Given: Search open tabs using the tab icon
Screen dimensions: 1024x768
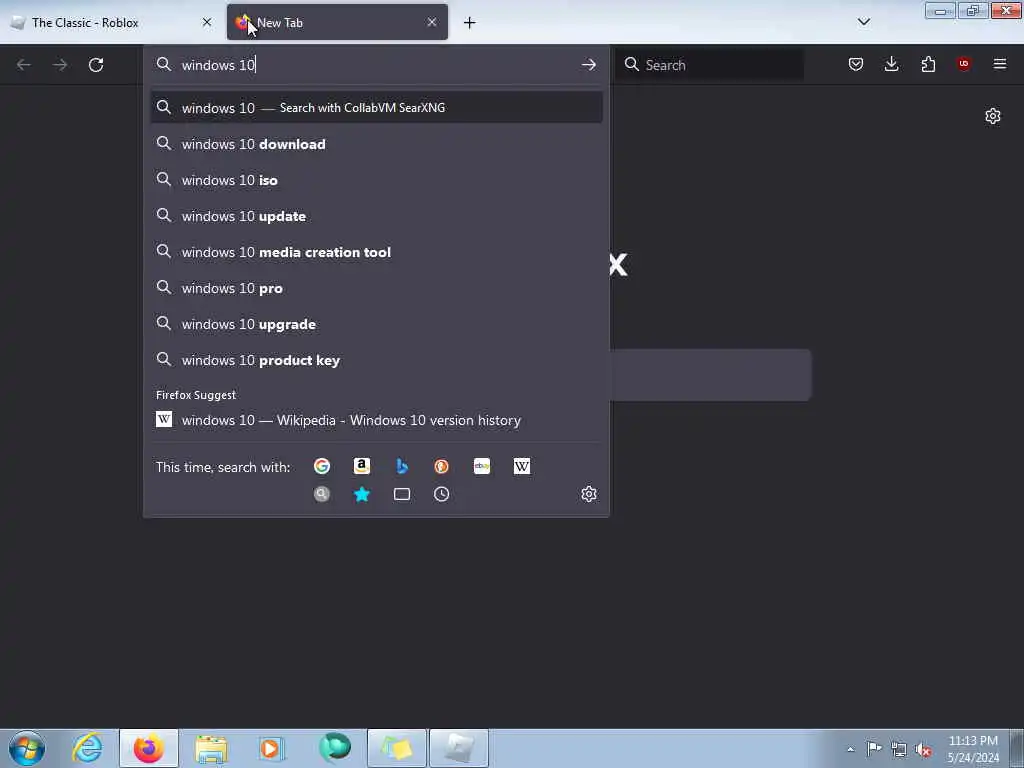Looking at the screenshot, I should pyautogui.click(x=402, y=494).
